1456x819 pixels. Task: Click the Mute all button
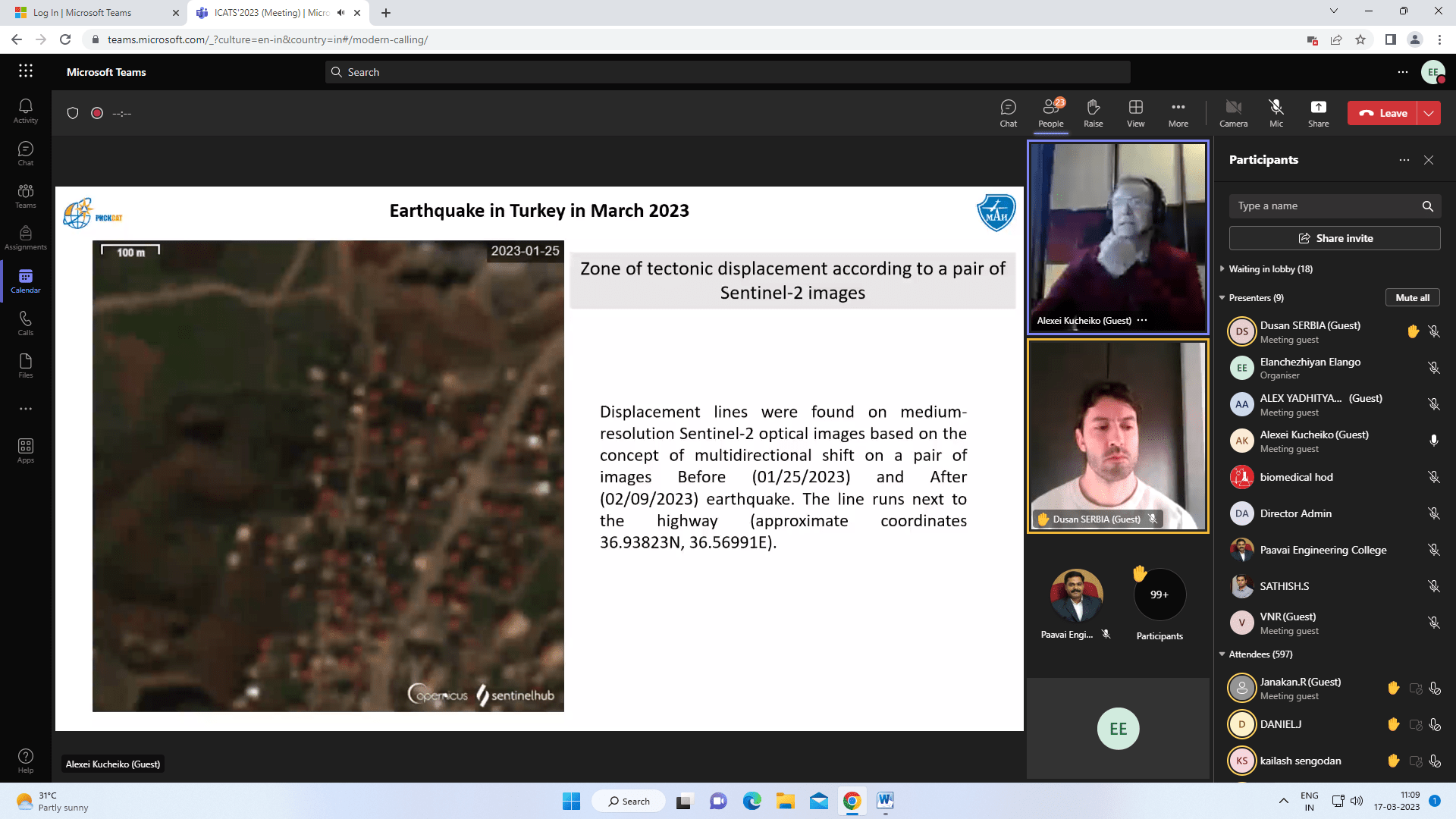(x=1412, y=298)
